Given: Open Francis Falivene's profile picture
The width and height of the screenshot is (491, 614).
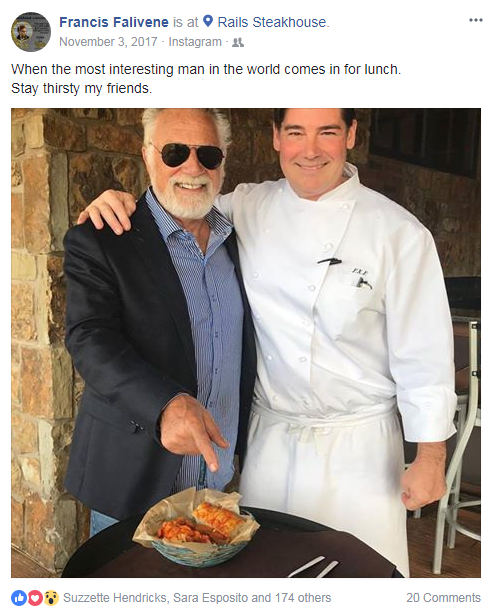Looking at the screenshot, I should tap(31, 32).
